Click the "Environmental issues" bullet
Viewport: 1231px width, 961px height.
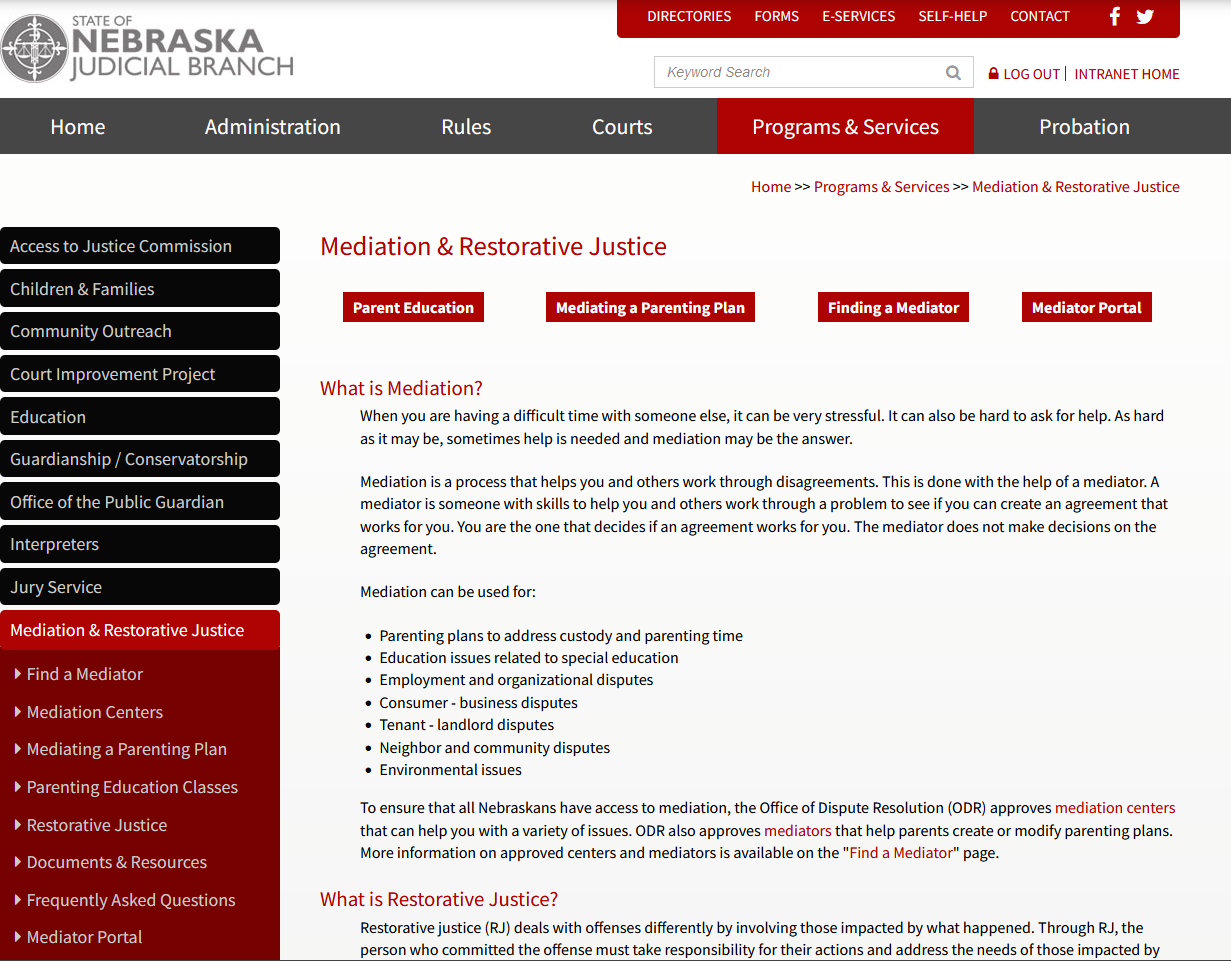pyautogui.click(x=450, y=770)
